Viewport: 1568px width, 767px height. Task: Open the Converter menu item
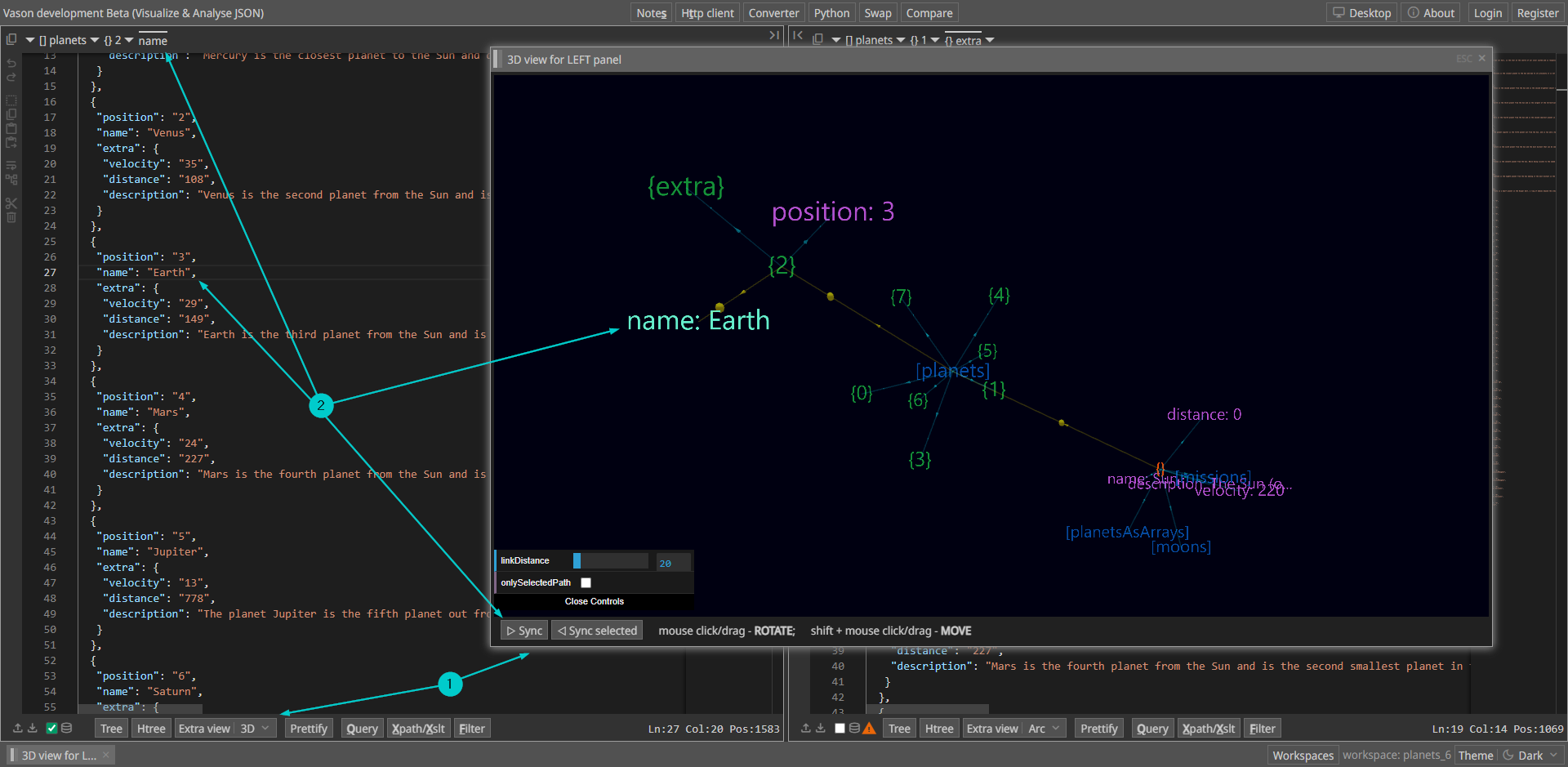point(773,13)
